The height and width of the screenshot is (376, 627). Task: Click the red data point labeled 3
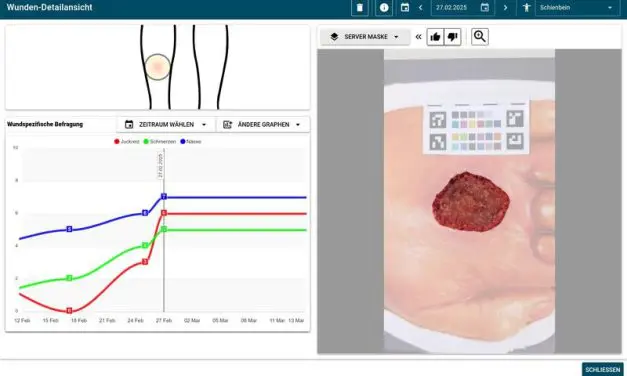point(145,262)
